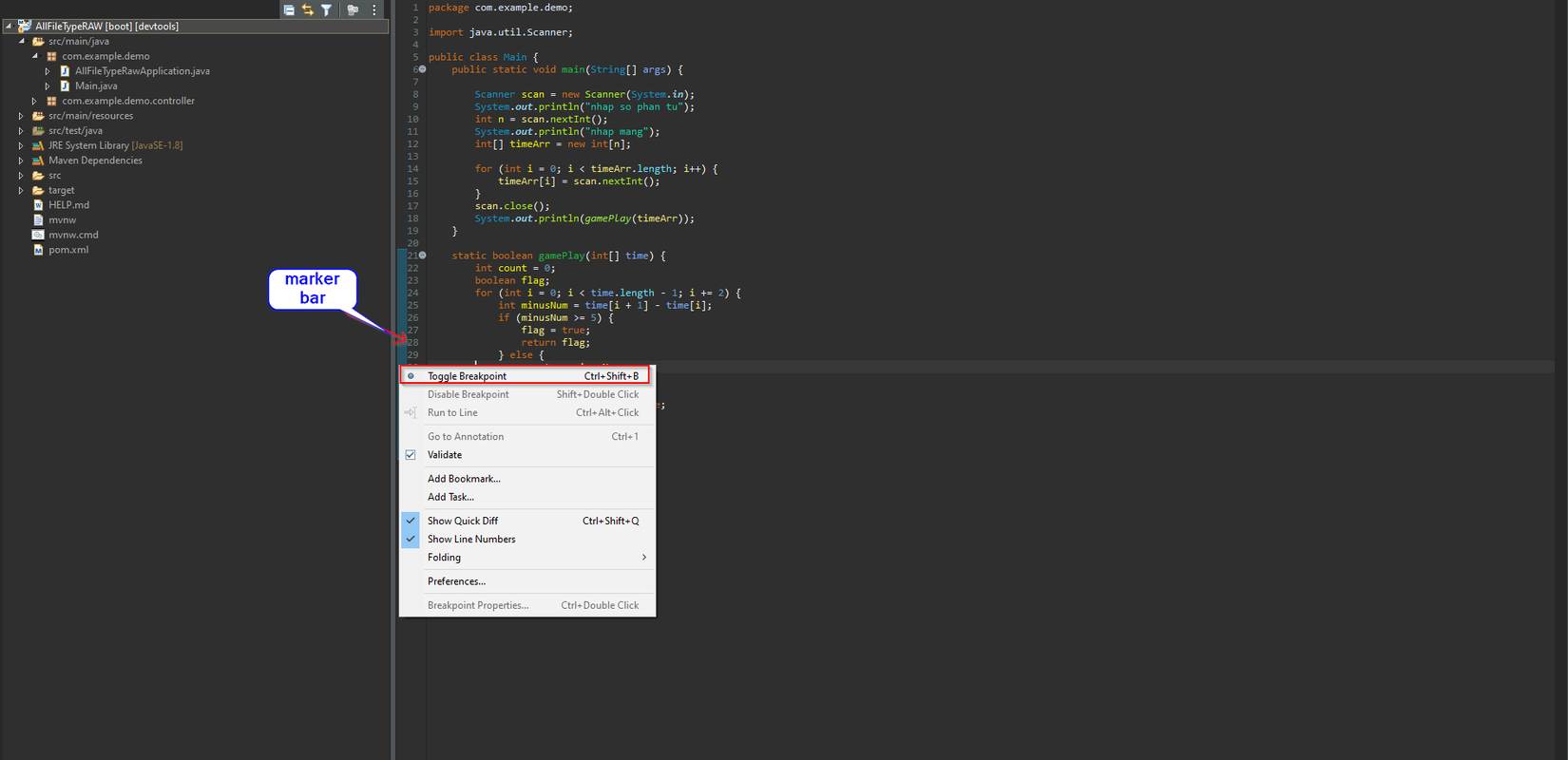
Task: Click the JRE System Library icon
Action: (x=38, y=146)
